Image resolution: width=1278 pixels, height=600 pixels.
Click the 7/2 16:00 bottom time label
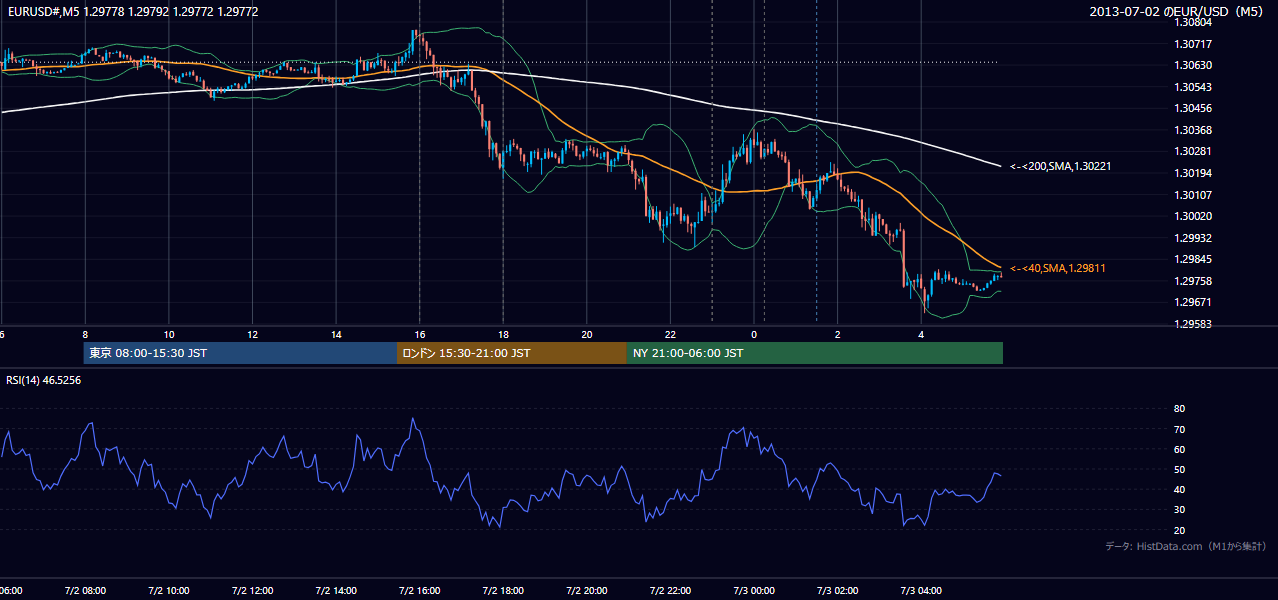[x=419, y=590]
